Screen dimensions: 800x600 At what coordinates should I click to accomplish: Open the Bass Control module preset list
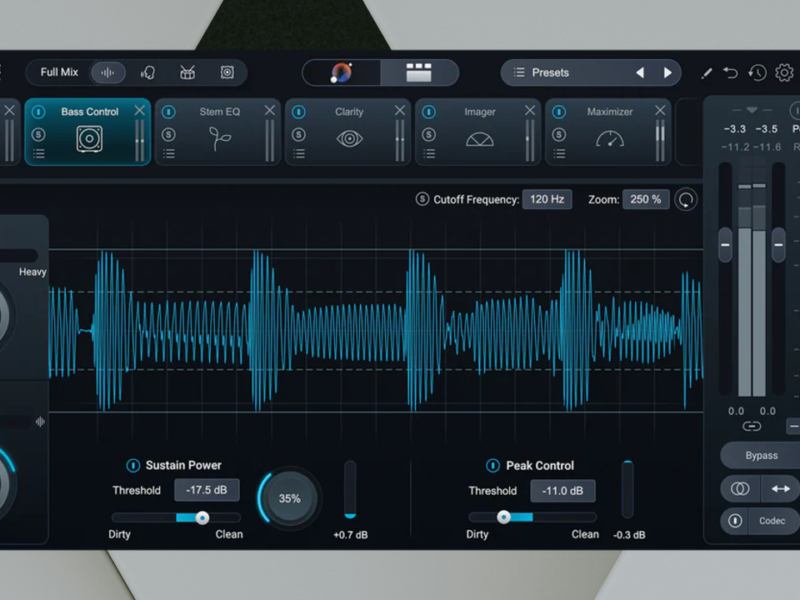point(39,154)
